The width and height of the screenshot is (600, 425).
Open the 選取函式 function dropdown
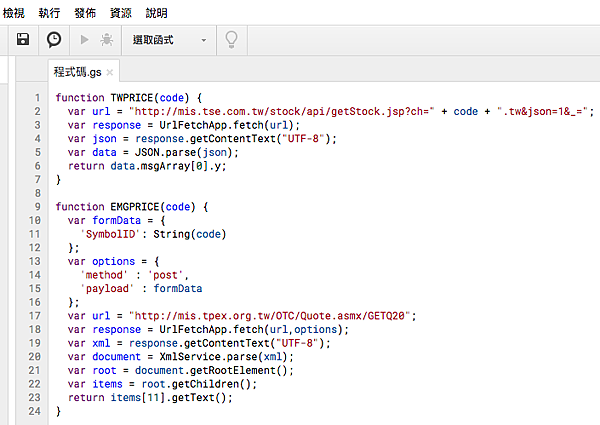(x=168, y=40)
